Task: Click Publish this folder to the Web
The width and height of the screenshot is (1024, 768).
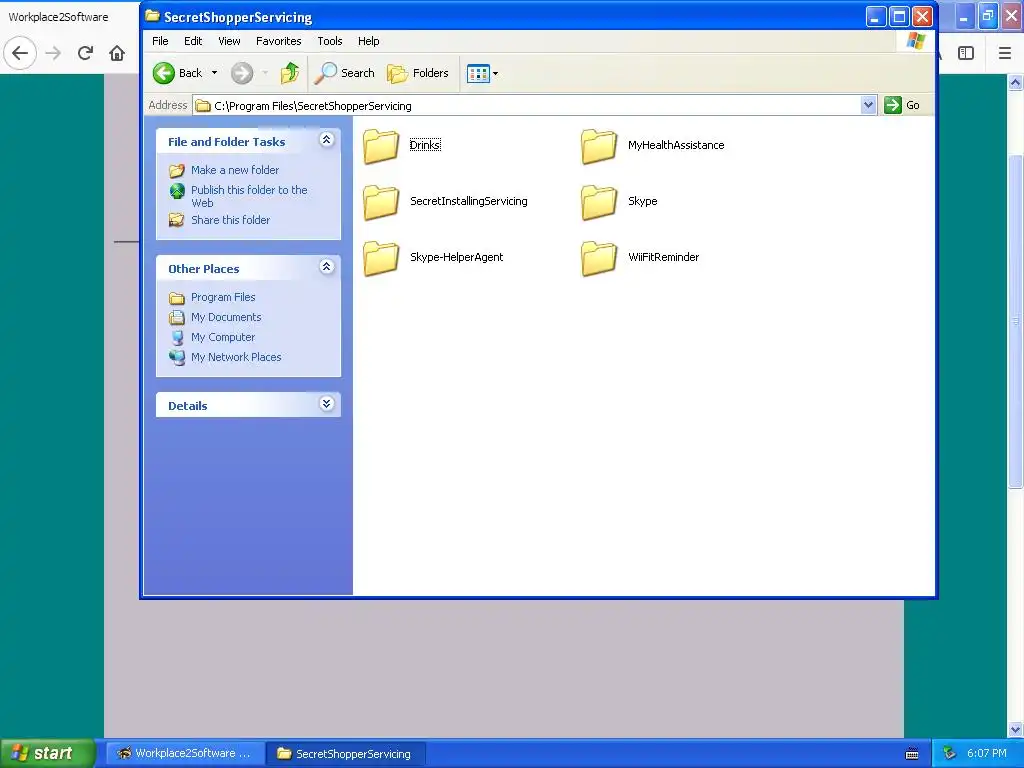Action: [249, 196]
